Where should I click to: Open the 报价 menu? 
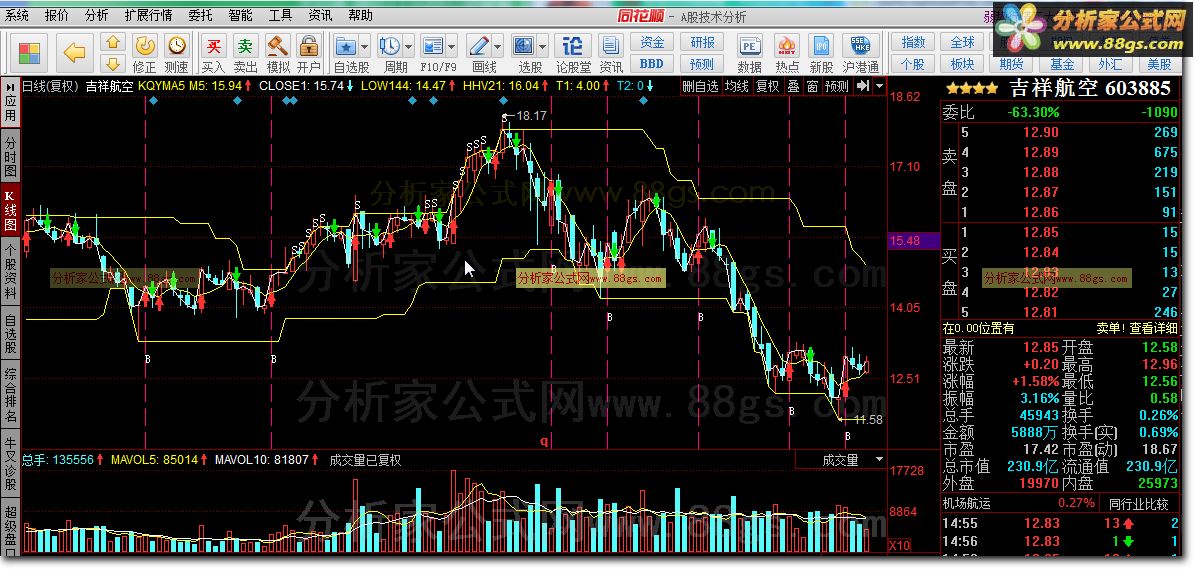[56, 15]
